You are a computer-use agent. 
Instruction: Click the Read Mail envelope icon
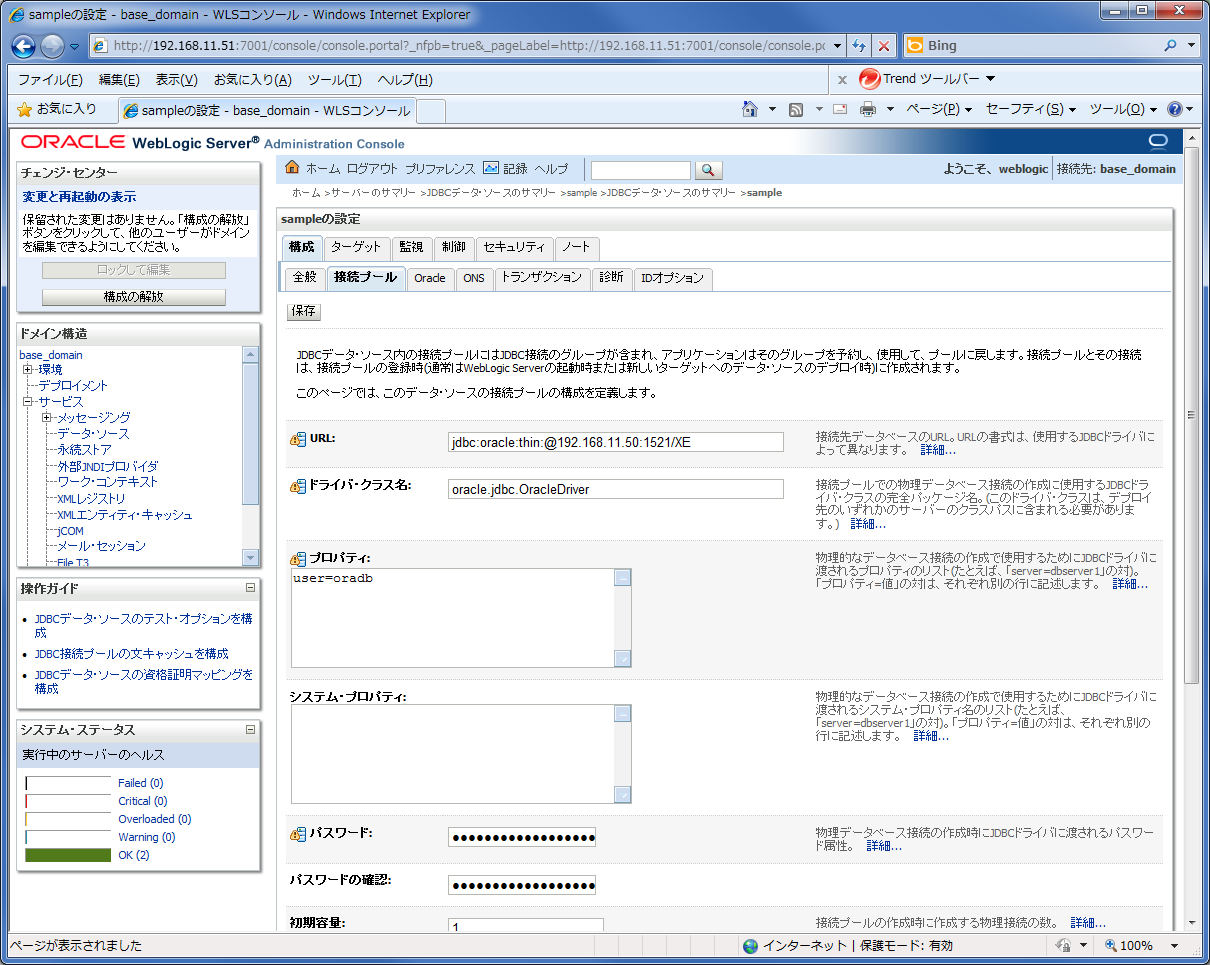coord(840,109)
